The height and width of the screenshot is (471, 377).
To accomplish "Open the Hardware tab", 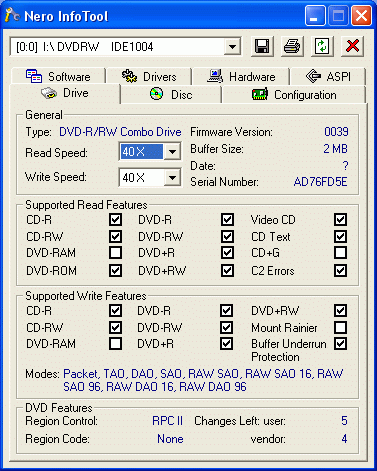I will pos(241,76).
